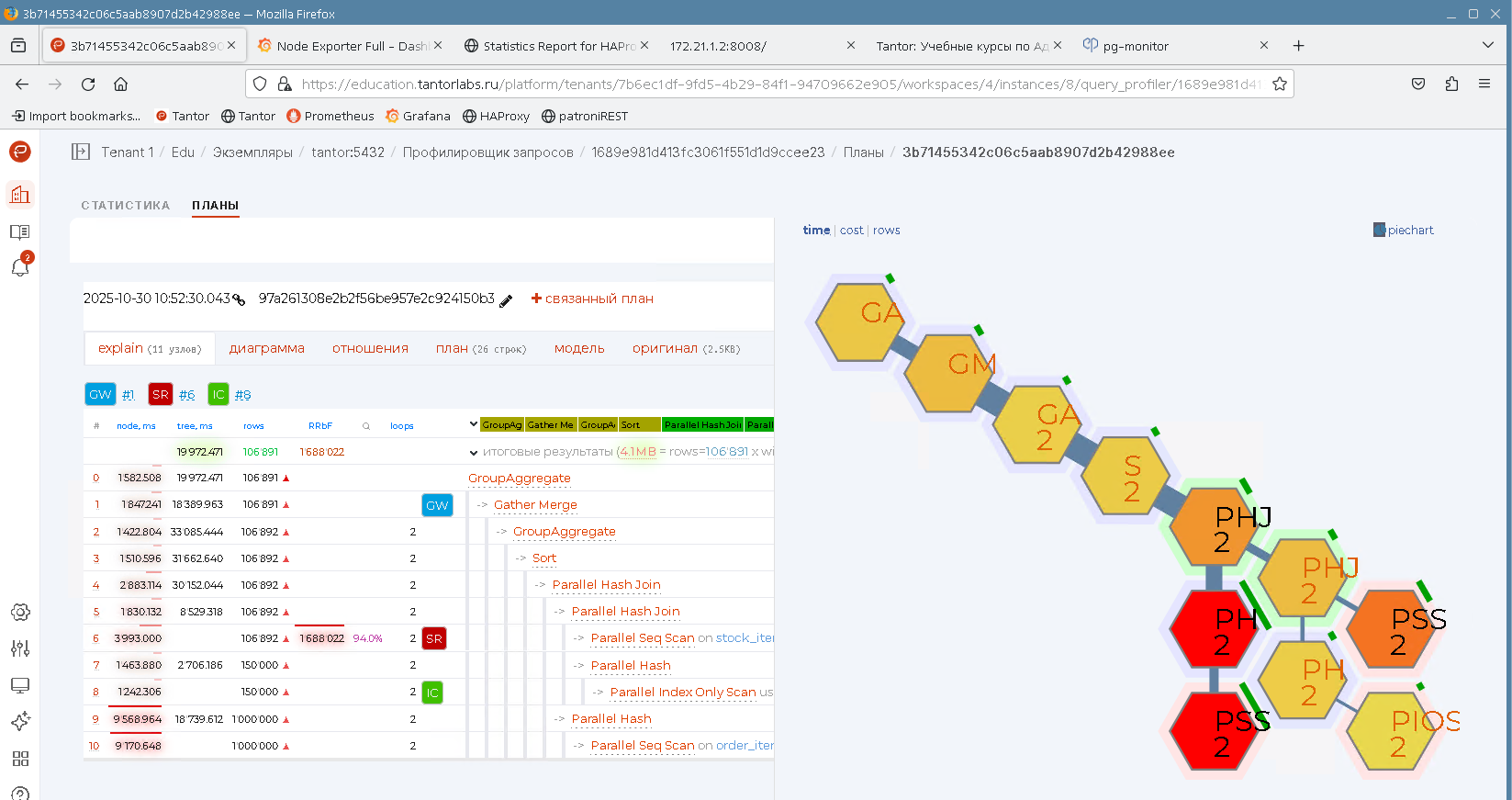
Task: Switch diagram metric to cost
Action: pyautogui.click(x=851, y=231)
